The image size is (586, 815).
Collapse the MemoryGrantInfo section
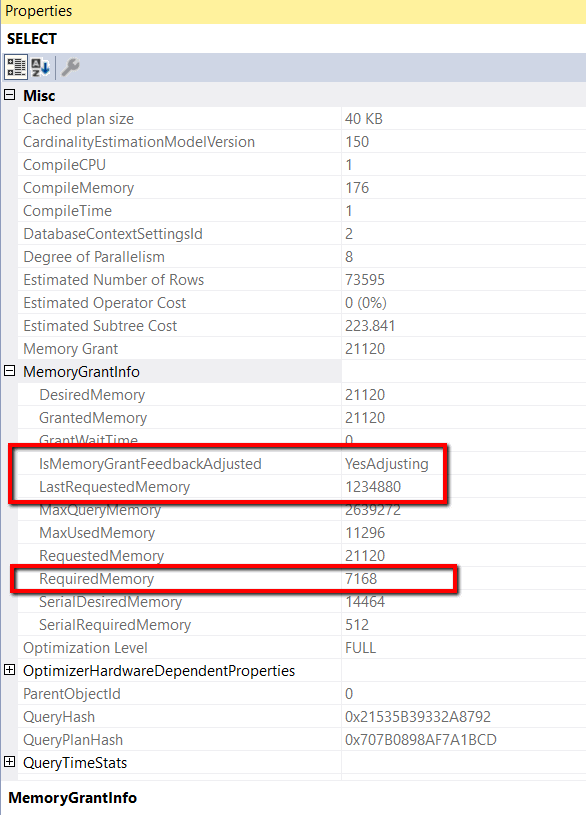9,371
